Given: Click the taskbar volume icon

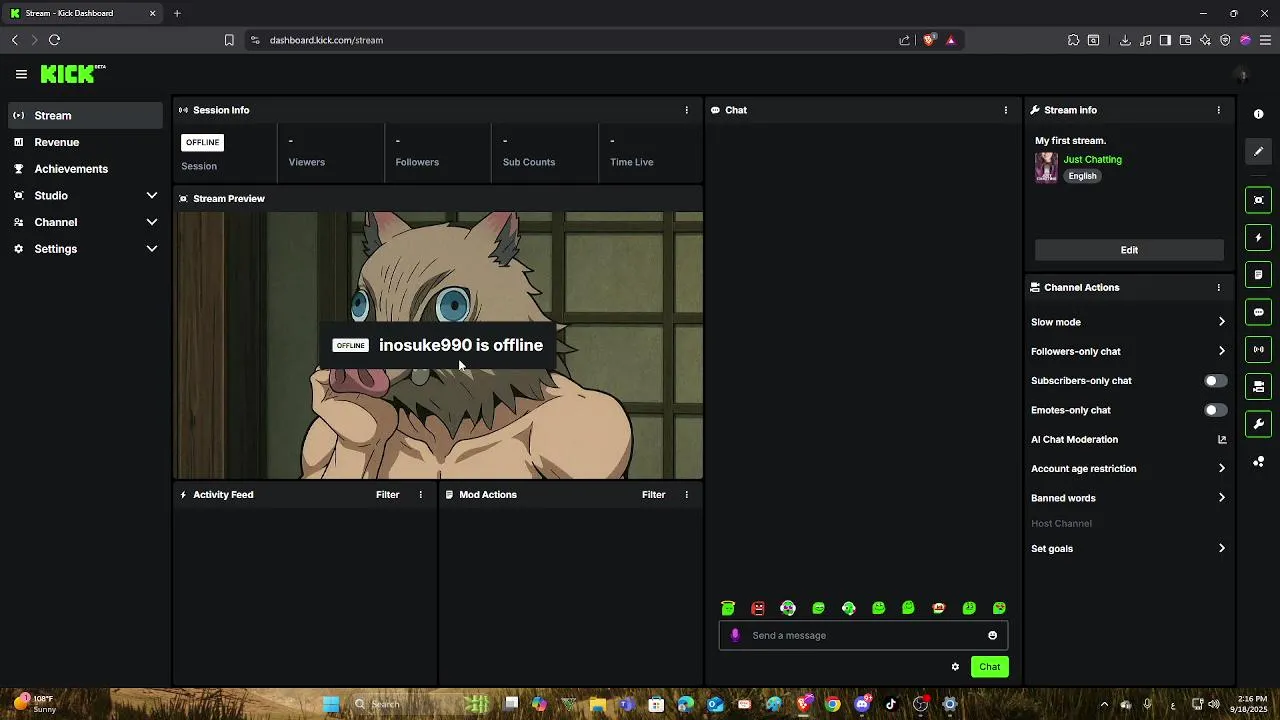Looking at the screenshot, I should click(x=1213, y=704).
